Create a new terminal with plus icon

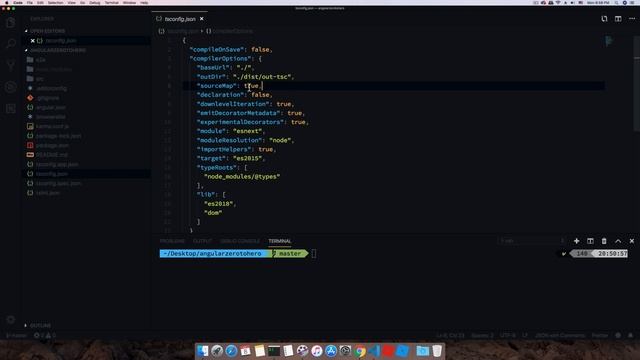pyautogui.click(x=576, y=241)
